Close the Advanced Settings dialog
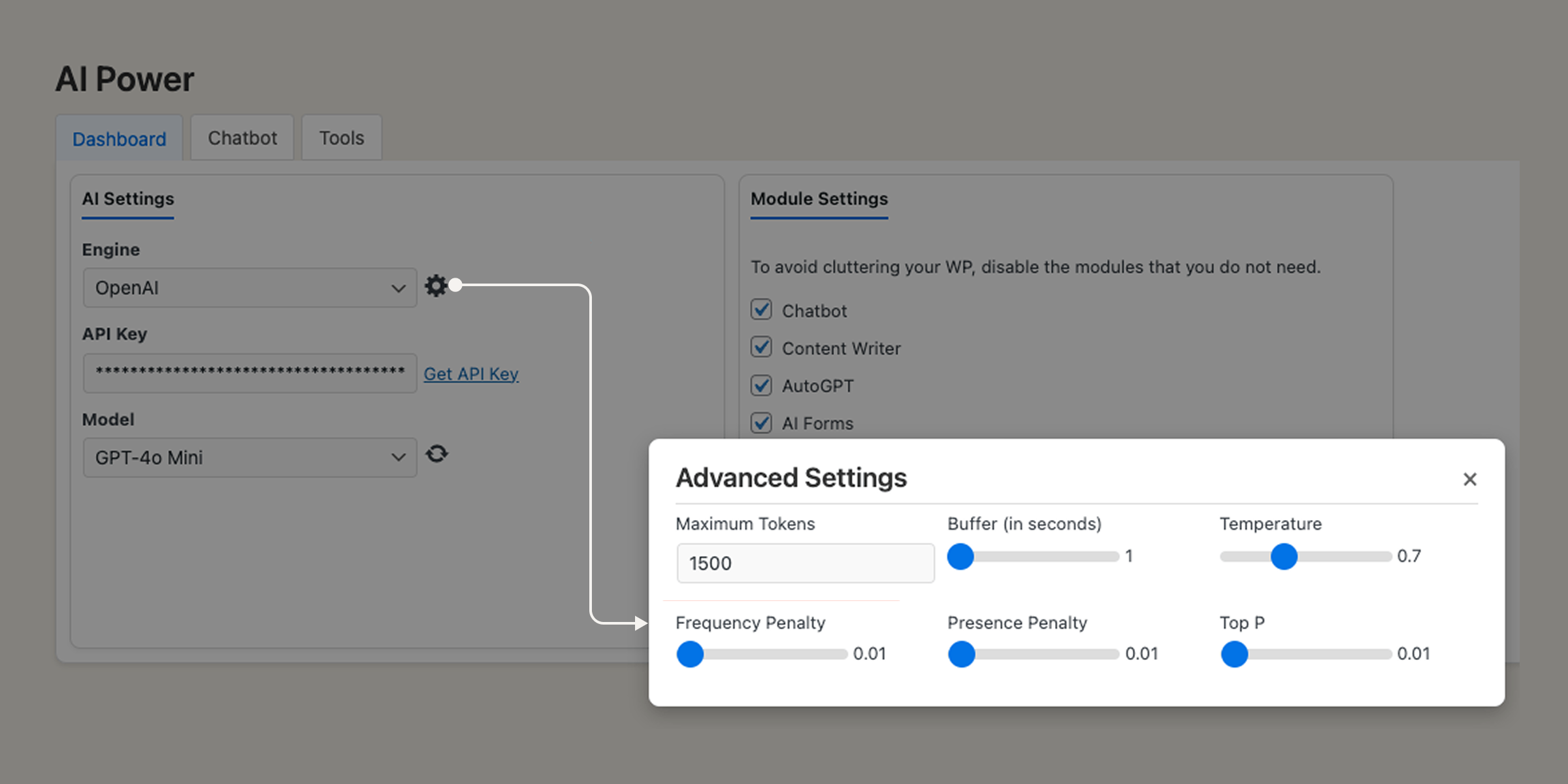The image size is (1568, 784). (x=1470, y=479)
